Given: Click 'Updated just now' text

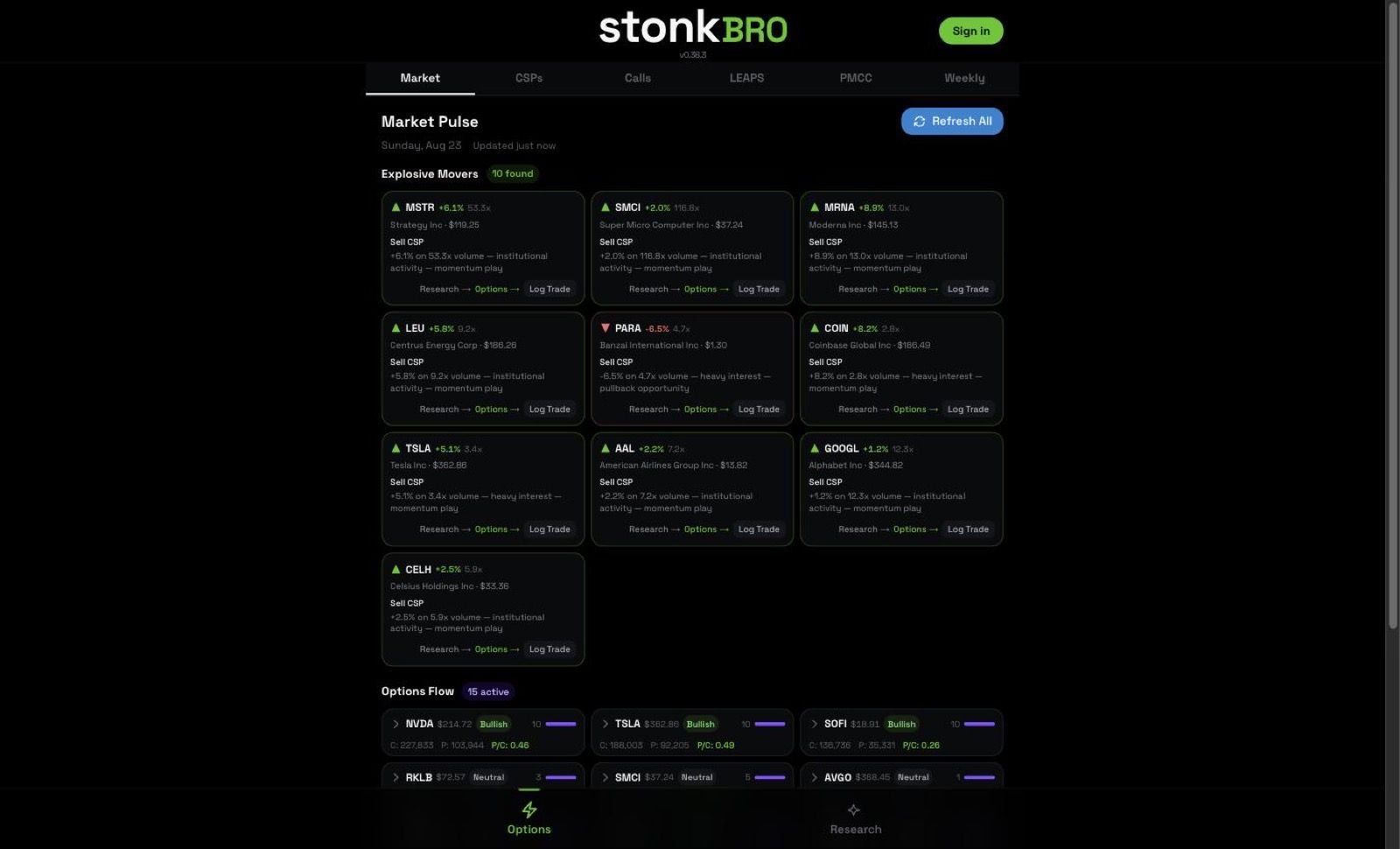Looking at the screenshot, I should [514, 145].
